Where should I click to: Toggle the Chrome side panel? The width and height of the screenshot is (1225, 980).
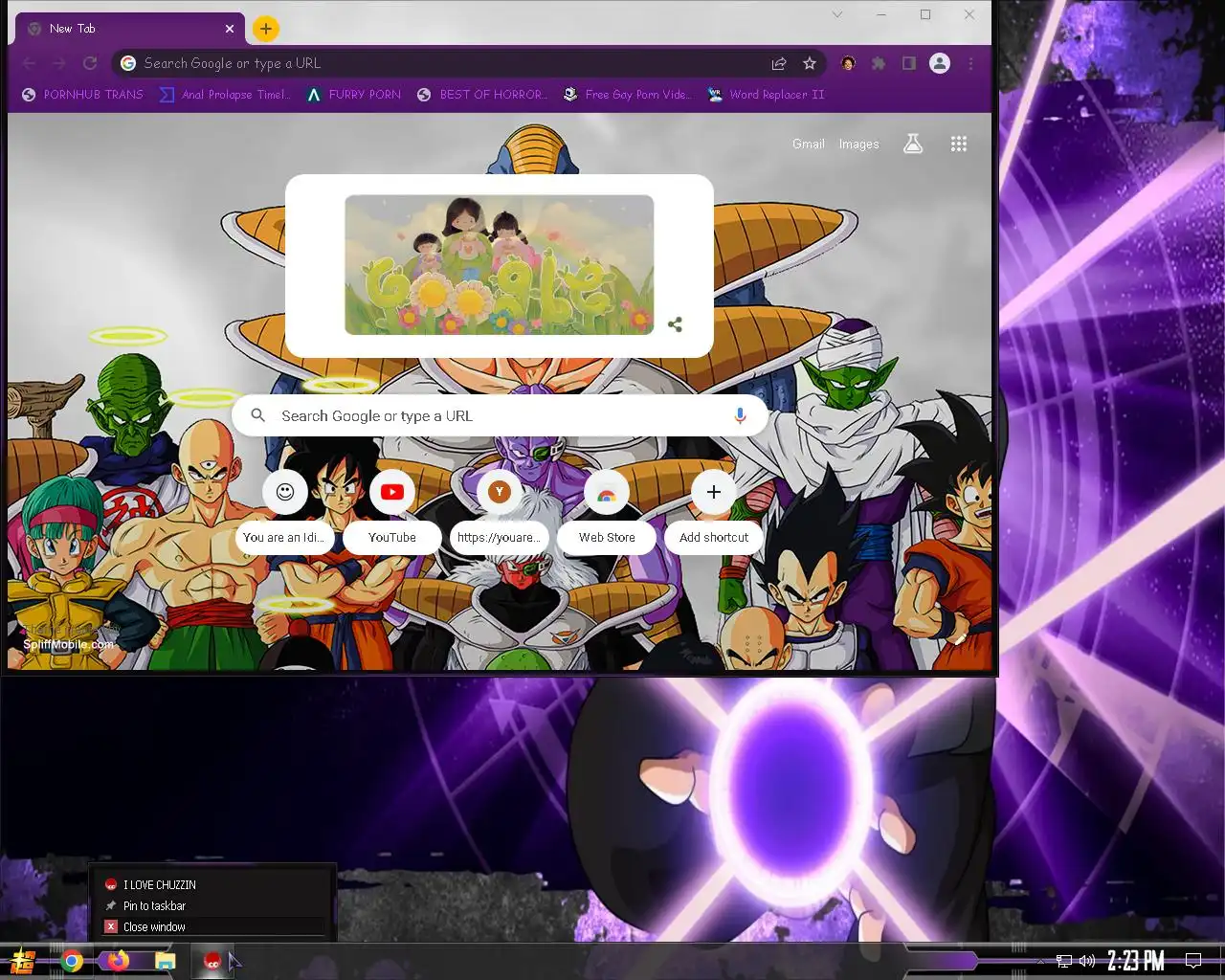[909, 63]
